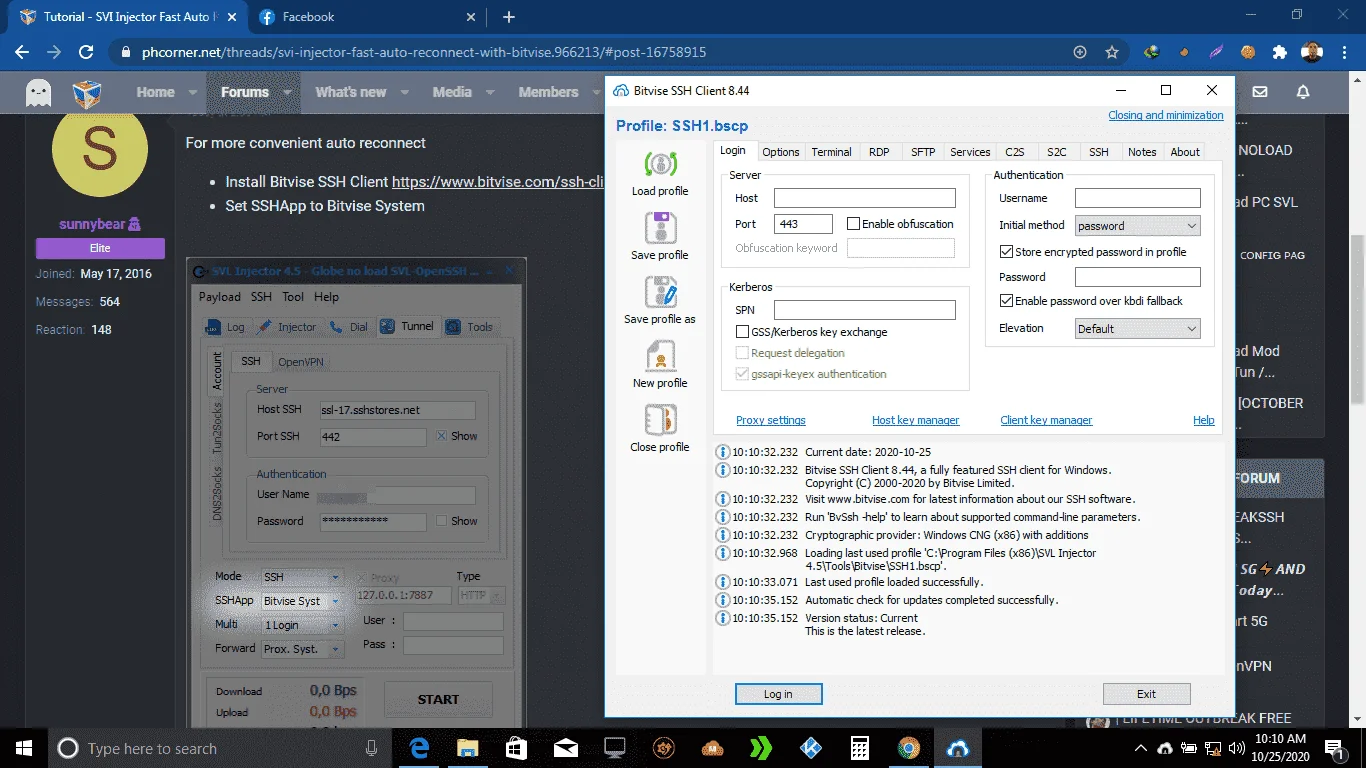
Task: Click the Help link in Bitvise
Action: coord(1204,420)
